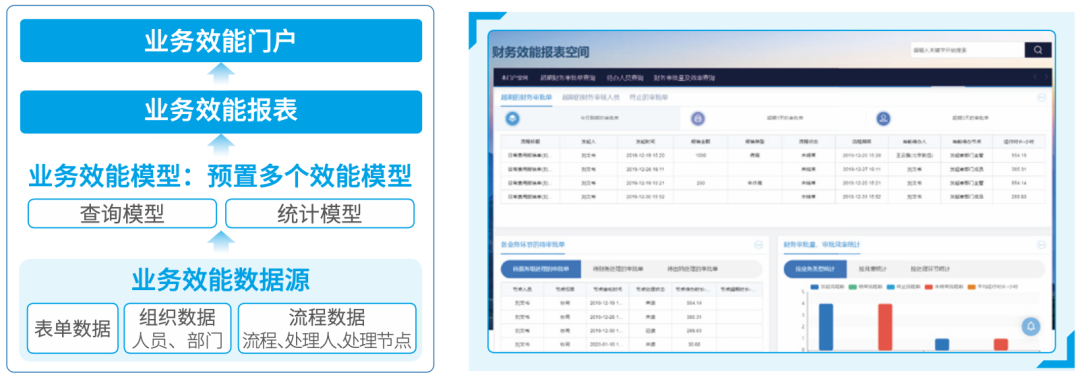The height and width of the screenshot is (375, 1080).
Task: Click the blue layers icon in summary row
Action: 512,119
